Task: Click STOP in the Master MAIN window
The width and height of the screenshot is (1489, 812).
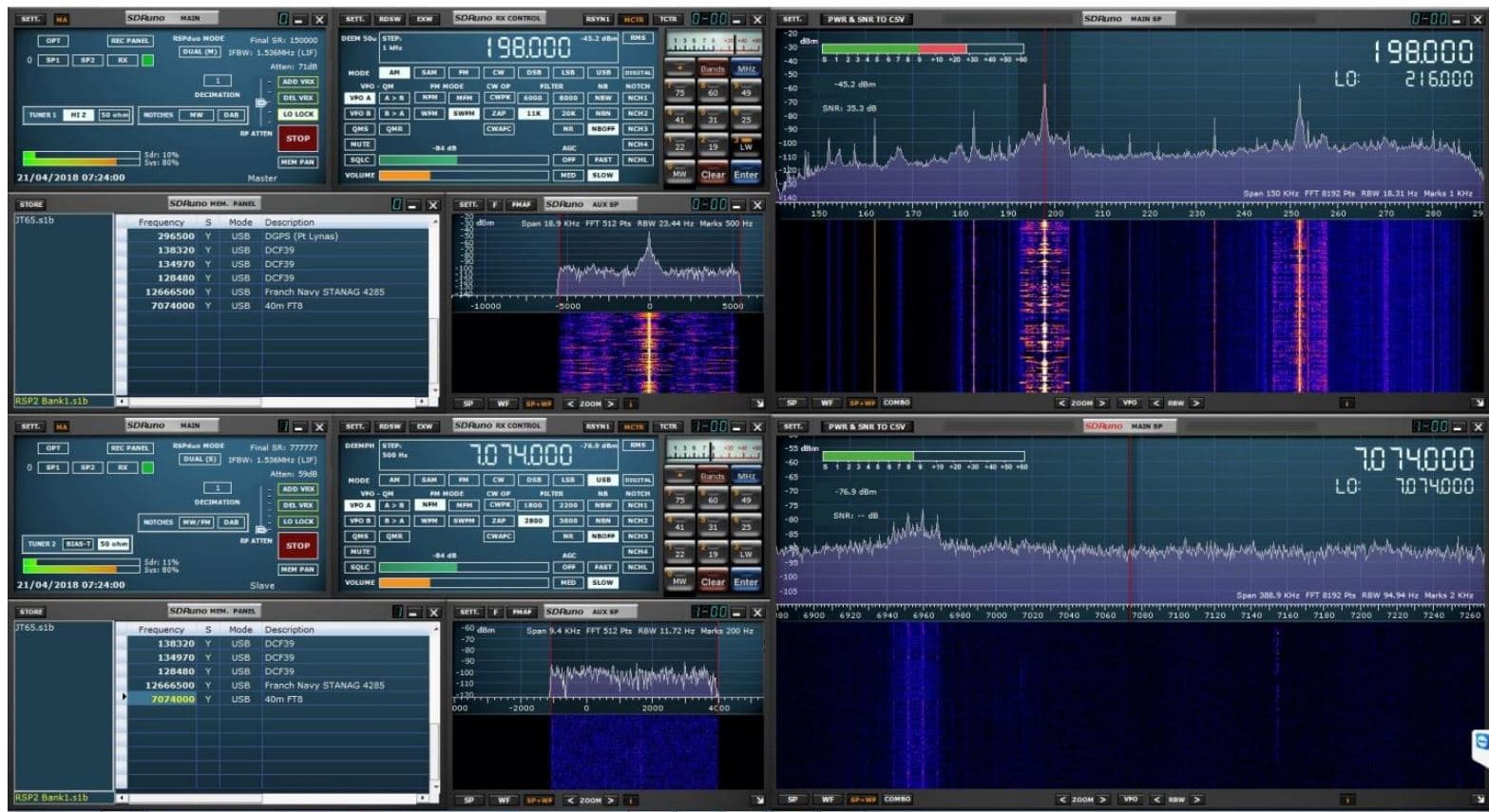Action: 298,139
